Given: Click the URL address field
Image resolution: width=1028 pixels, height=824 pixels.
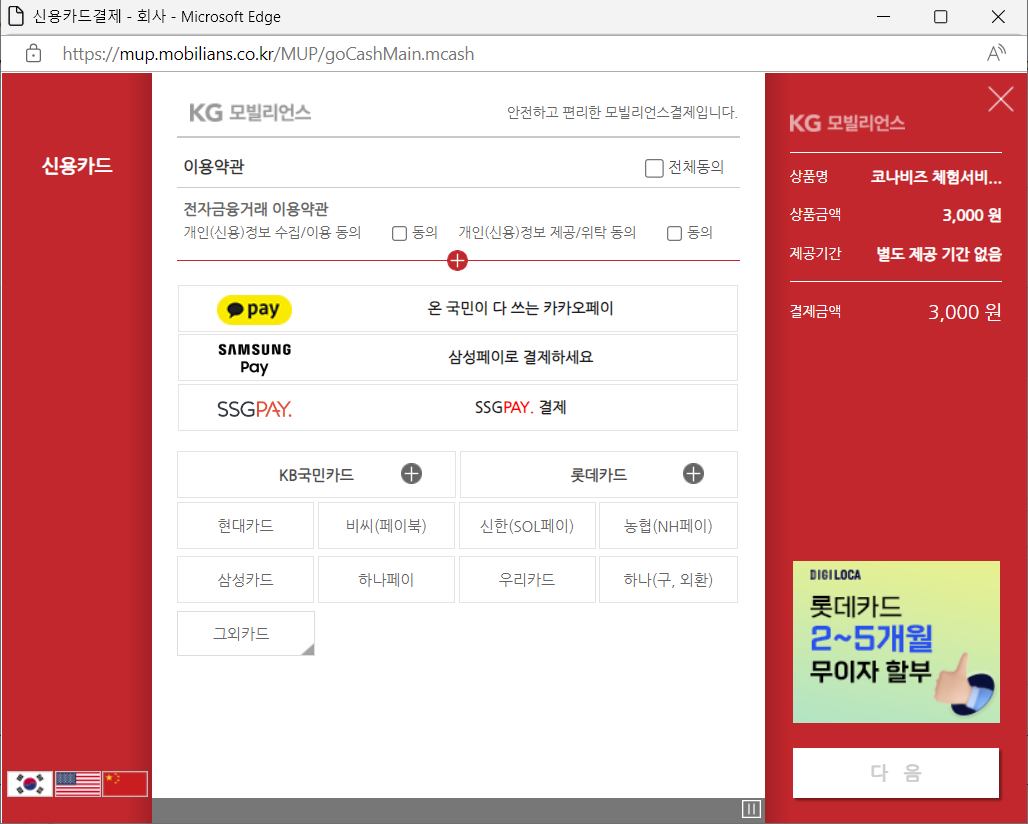Looking at the screenshot, I should 268,54.
